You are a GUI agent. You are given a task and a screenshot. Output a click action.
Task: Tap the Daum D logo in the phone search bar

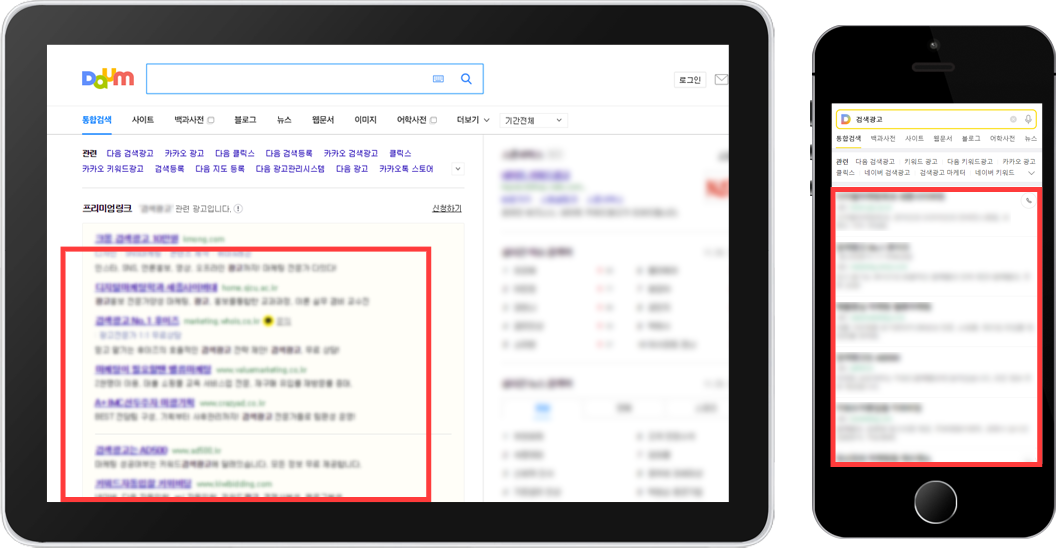point(845,119)
